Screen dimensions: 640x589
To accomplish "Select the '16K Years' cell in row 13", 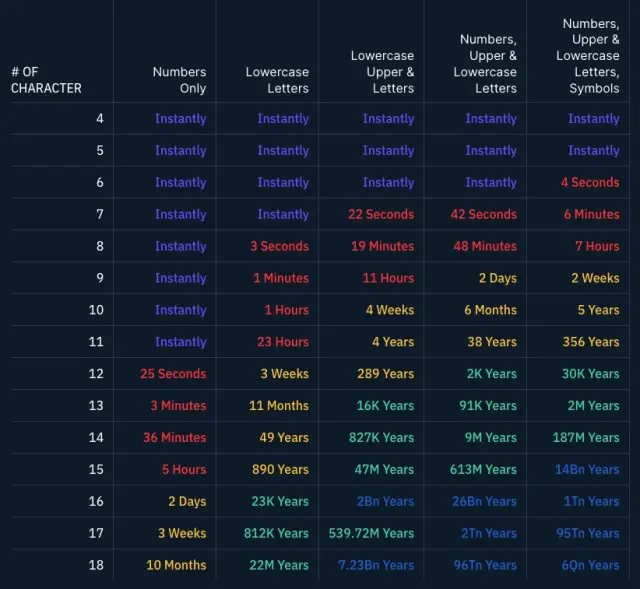I will [x=385, y=406].
